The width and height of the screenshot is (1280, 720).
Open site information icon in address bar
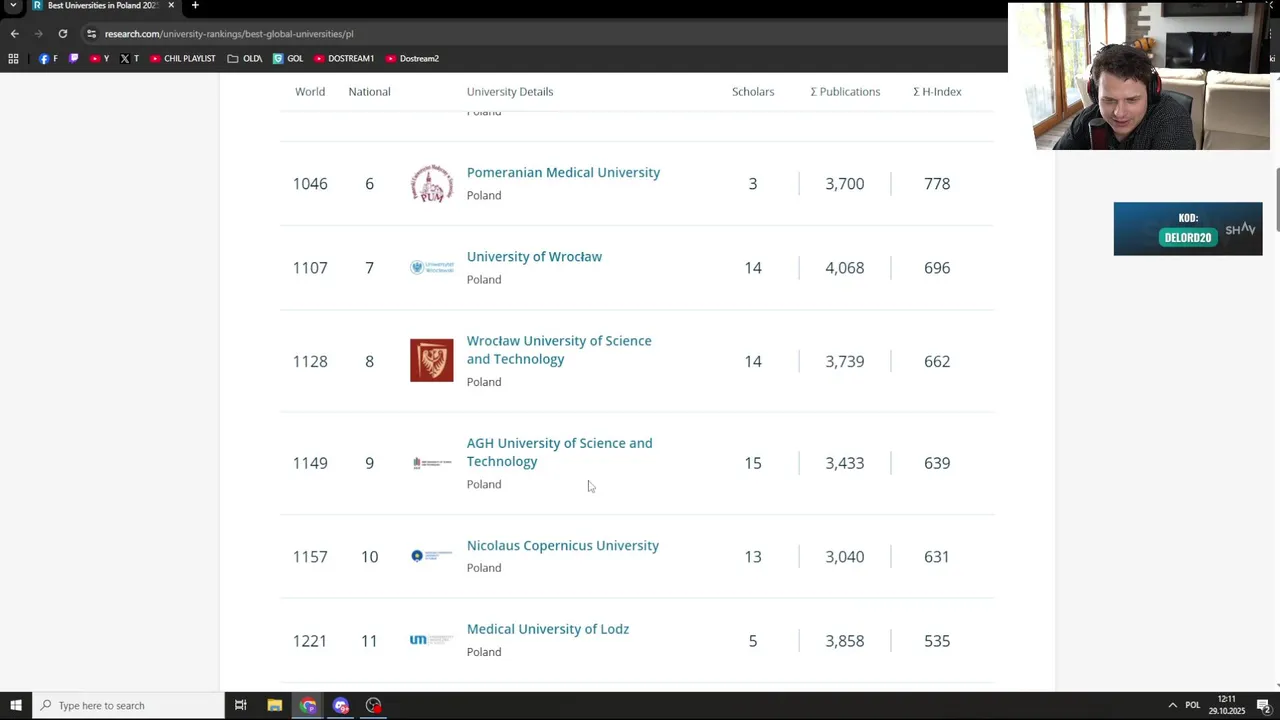91,33
